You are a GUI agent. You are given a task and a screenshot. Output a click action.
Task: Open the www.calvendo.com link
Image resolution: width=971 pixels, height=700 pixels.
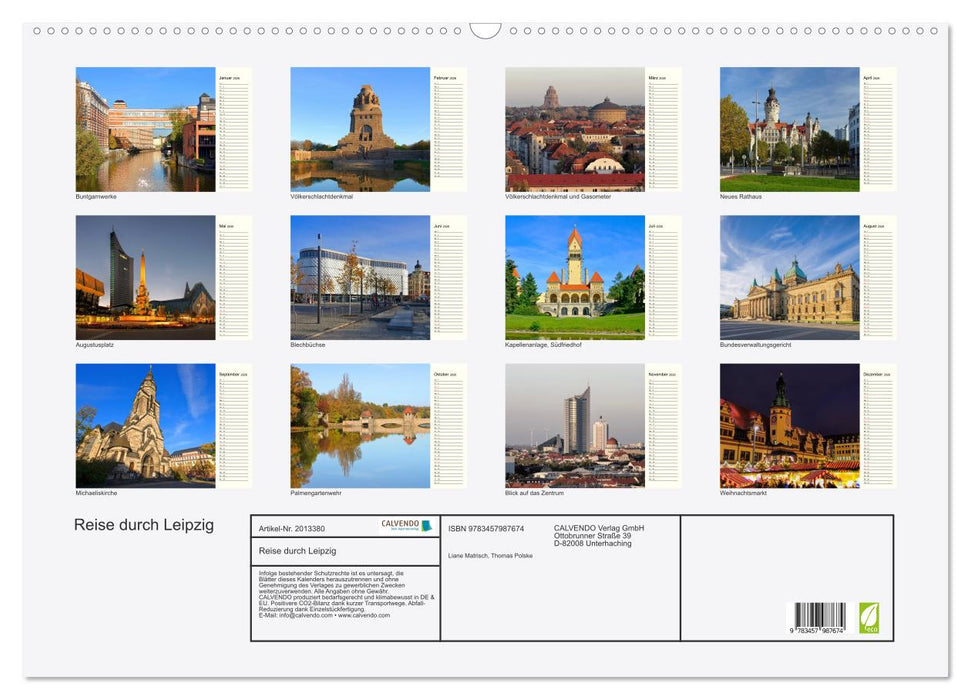pyautogui.click(x=363, y=617)
